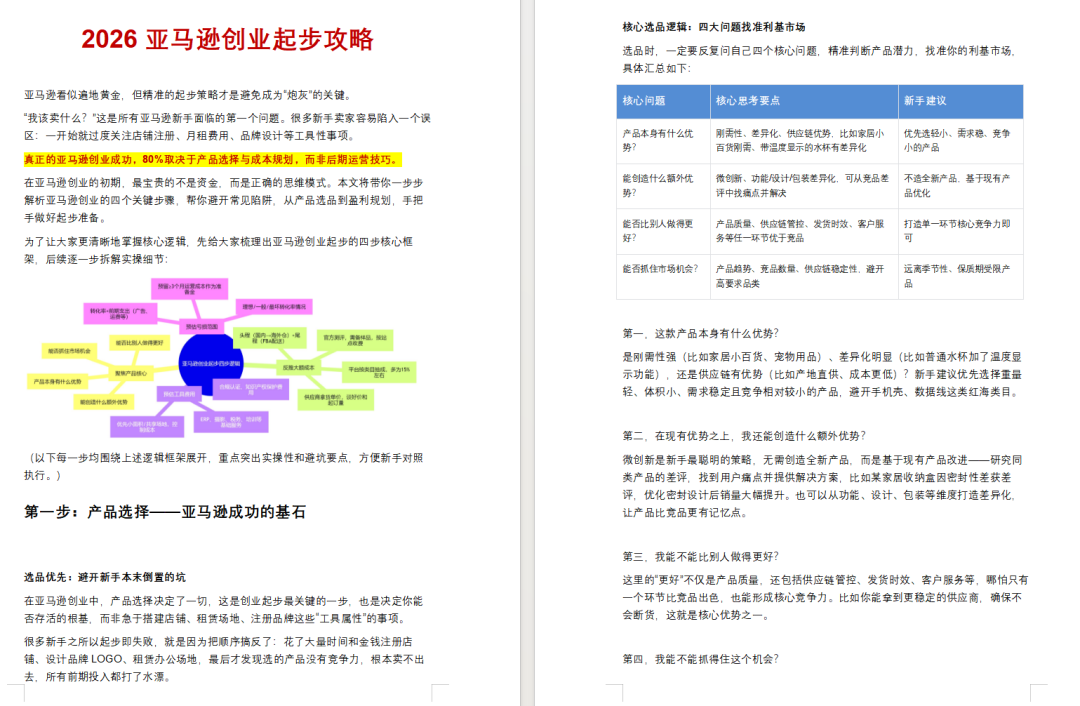Click the yellow 能否比别人做得更好 node
This screenshot has height=706, width=1080.
coord(138,341)
